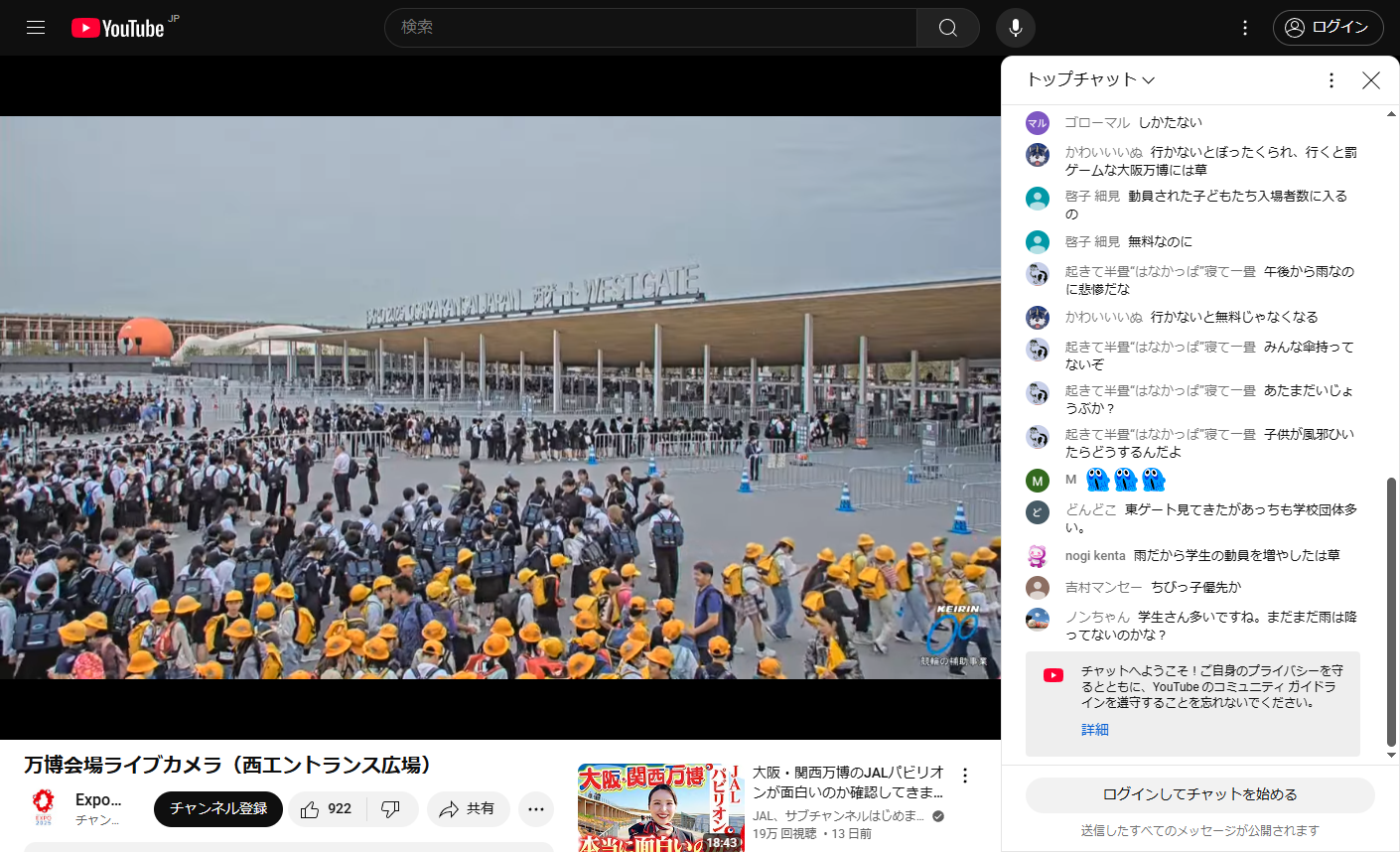The image size is (1400, 852).
Task: Focus the 検索 search input field
Action: [x=650, y=28]
